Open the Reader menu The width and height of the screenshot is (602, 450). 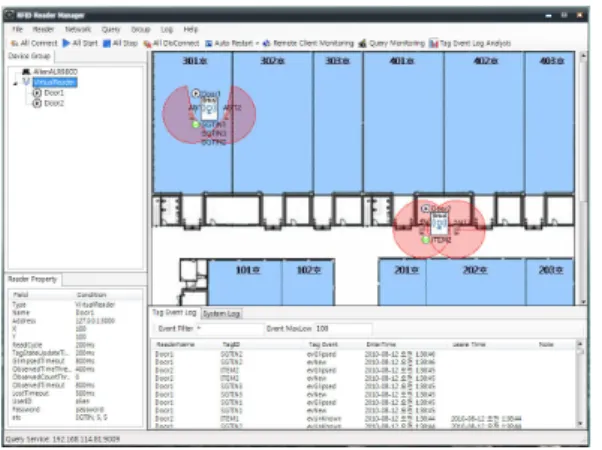43,29
